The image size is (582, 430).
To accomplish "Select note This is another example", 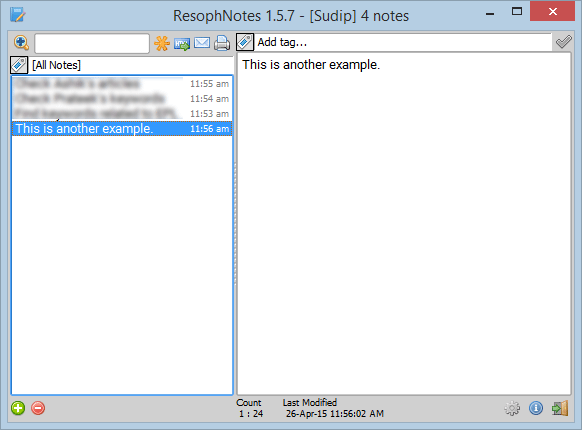I will [122, 129].
